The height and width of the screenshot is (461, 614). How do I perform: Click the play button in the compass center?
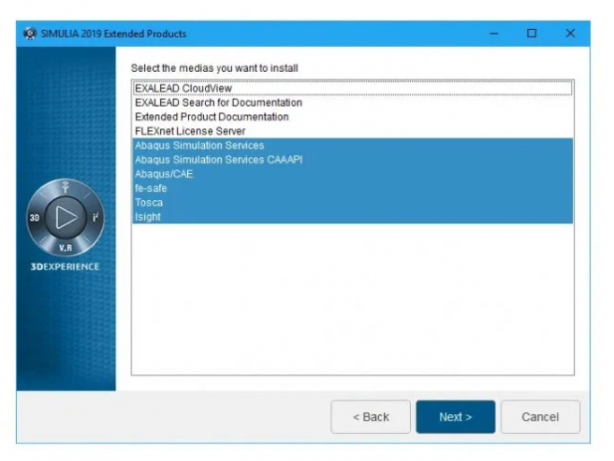click(65, 216)
